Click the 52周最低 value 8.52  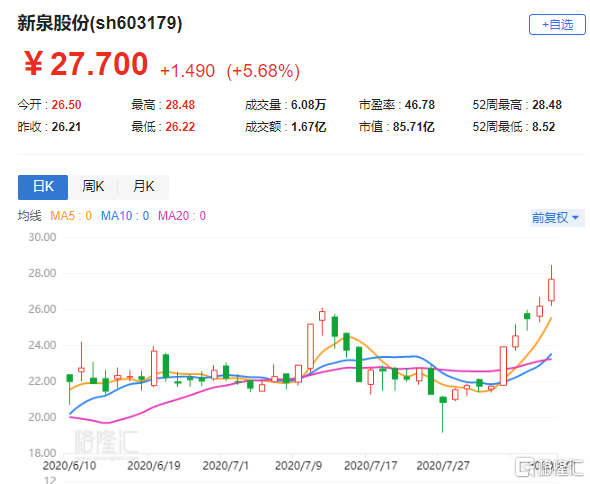(543, 127)
